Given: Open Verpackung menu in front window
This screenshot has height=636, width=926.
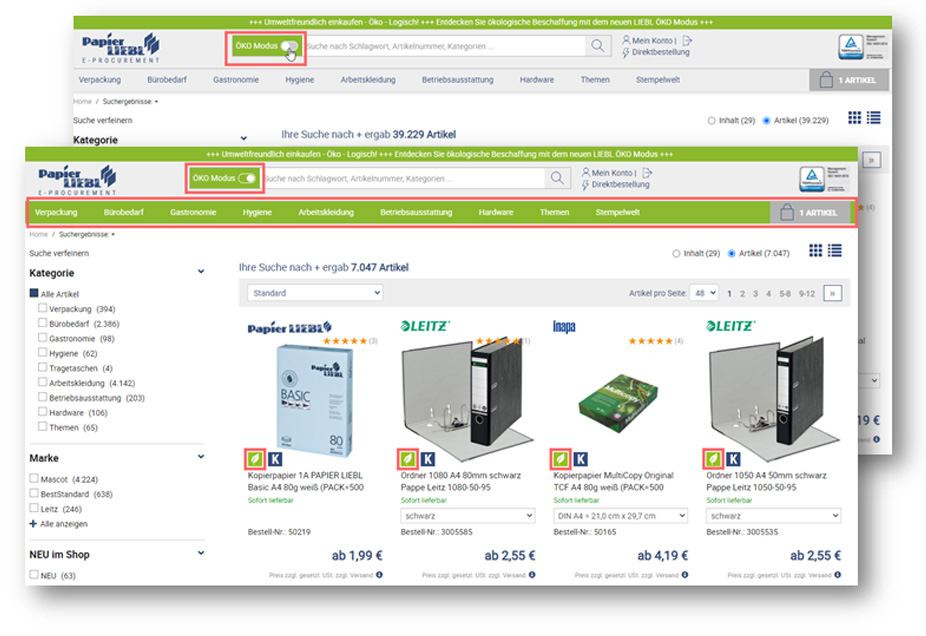Looking at the screenshot, I should tap(56, 212).
